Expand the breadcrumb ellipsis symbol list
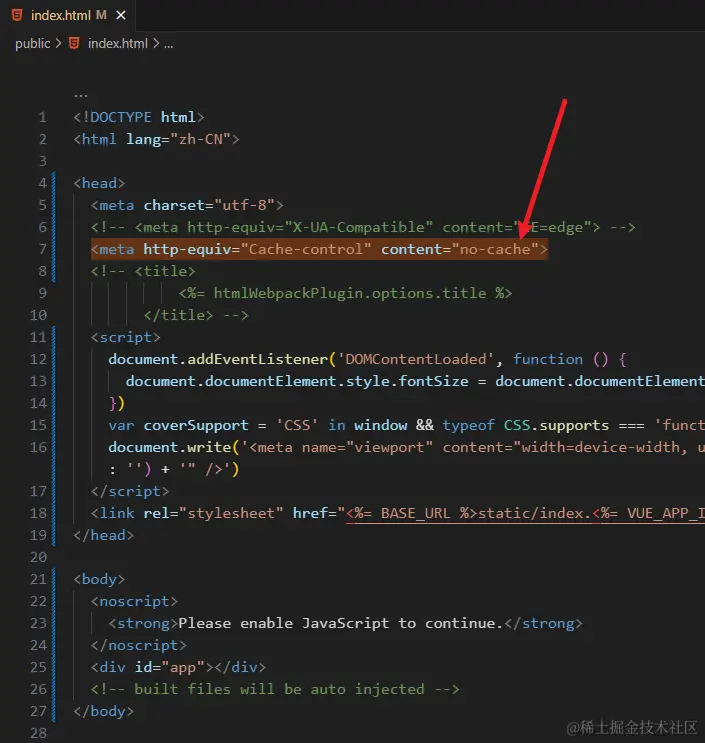 [x=169, y=45]
